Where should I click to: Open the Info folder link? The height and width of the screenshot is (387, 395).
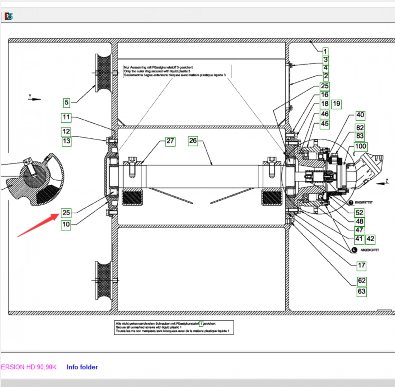click(x=82, y=367)
